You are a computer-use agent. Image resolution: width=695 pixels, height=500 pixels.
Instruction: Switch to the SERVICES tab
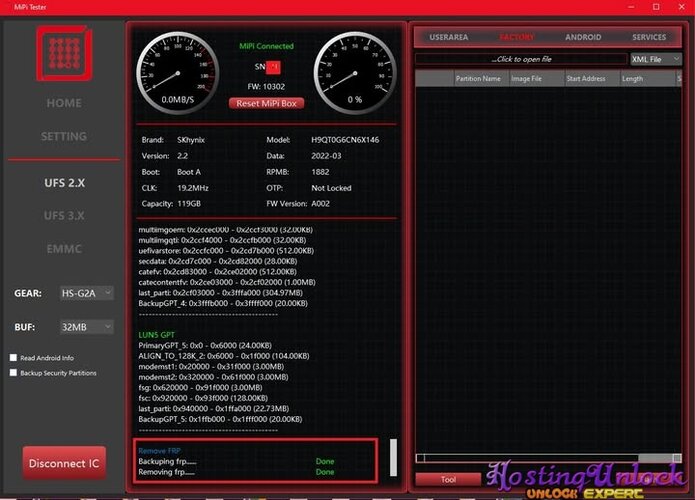[649, 37]
